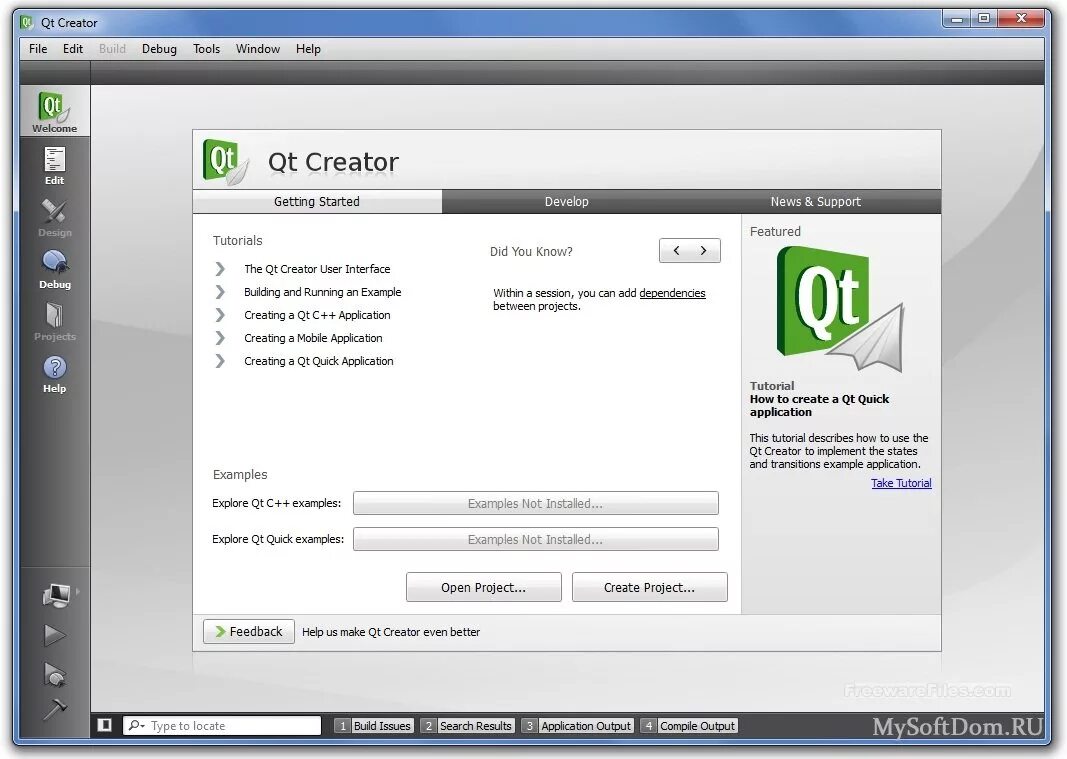
Task: Close the Qt Creator window
Action: [1021, 19]
